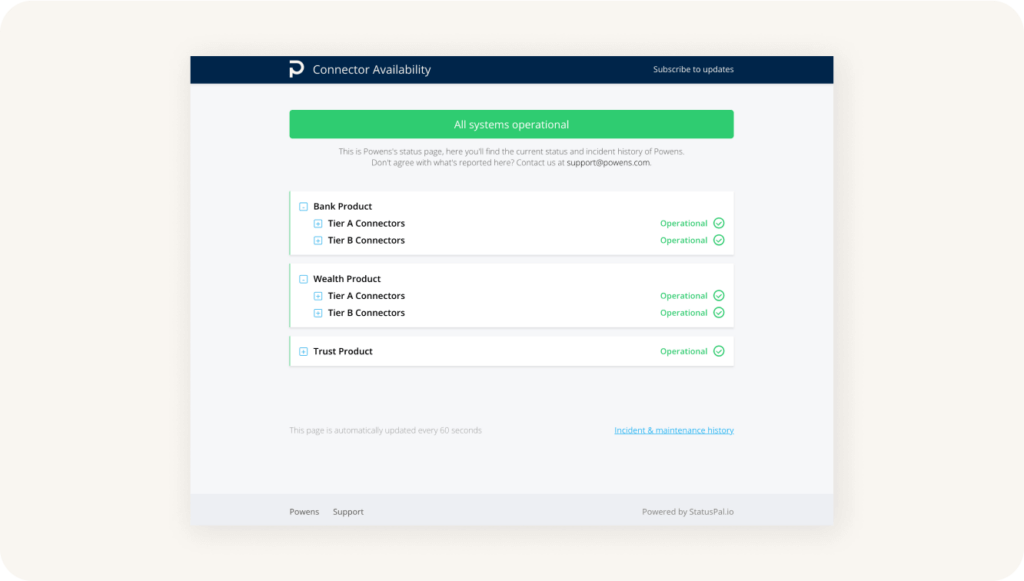Open the Subscribe to updates link

693,69
